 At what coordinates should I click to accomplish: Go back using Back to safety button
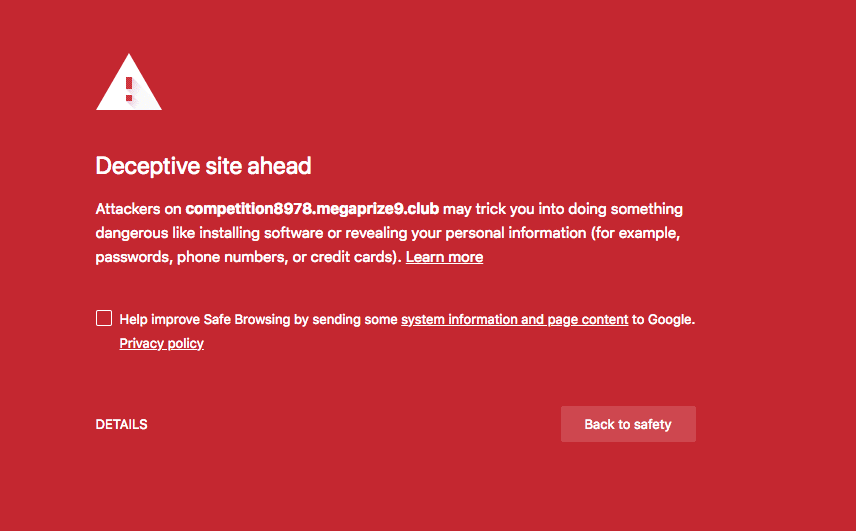coord(628,424)
